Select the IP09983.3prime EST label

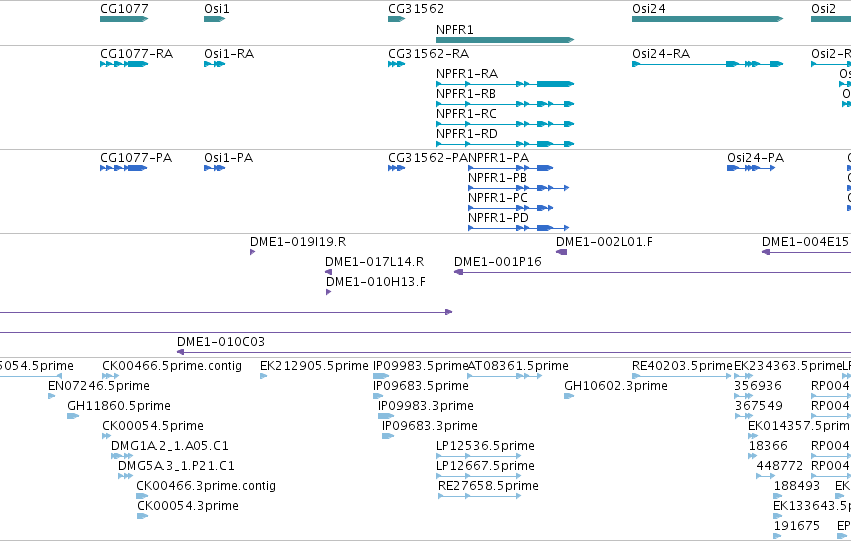coord(426,406)
